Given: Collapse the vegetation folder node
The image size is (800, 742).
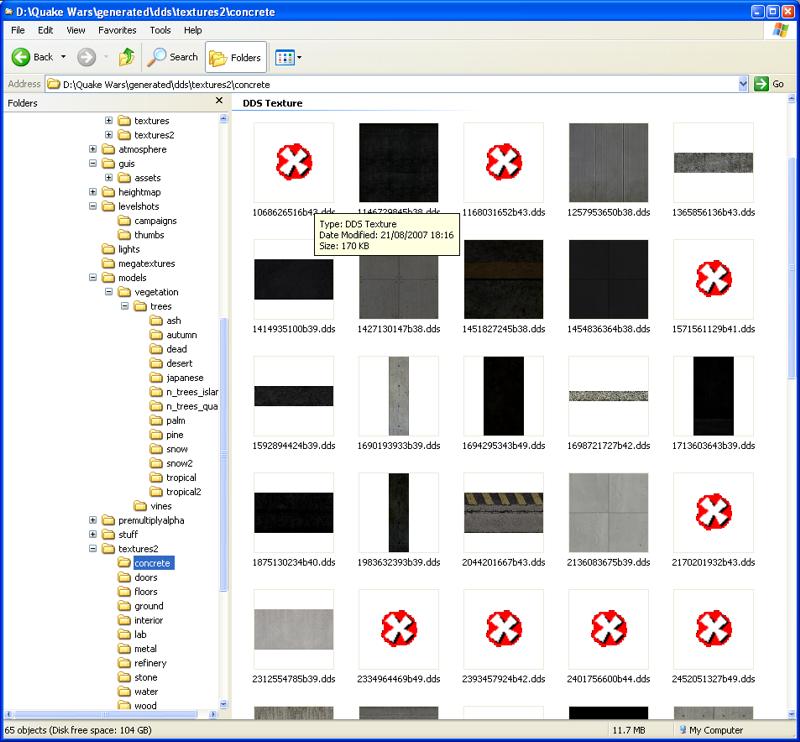Looking at the screenshot, I should (x=109, y=292).
